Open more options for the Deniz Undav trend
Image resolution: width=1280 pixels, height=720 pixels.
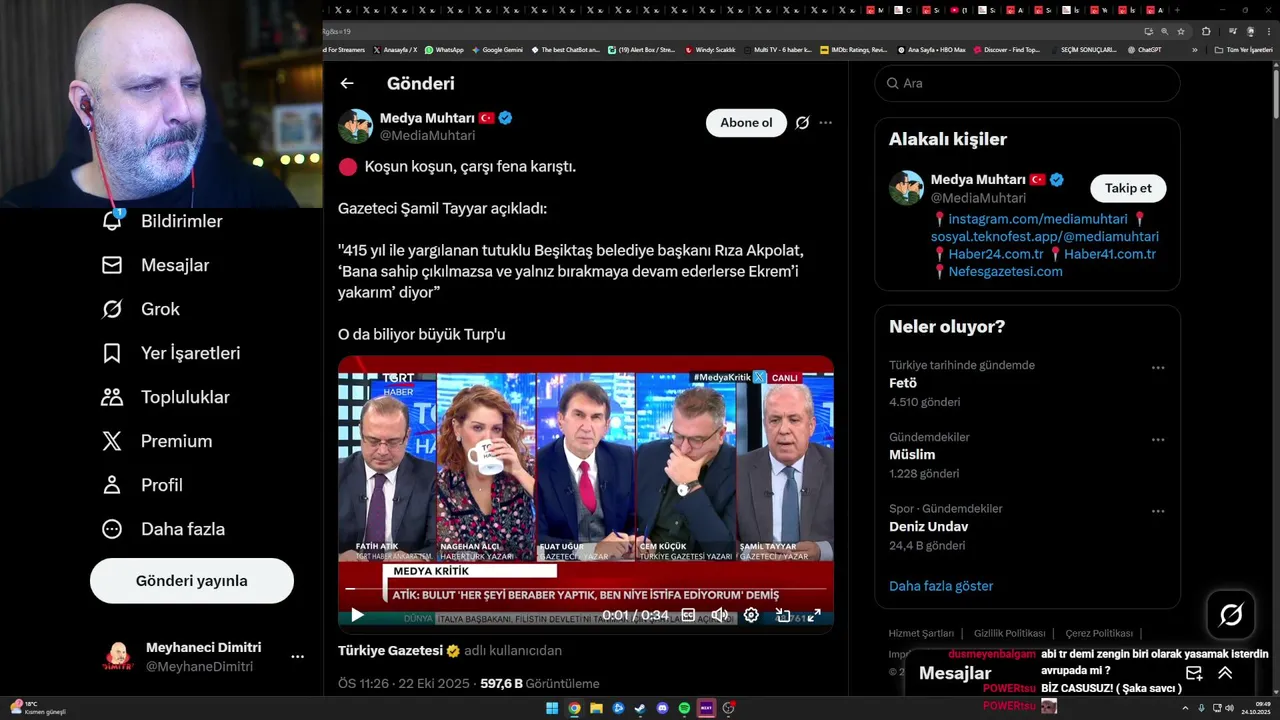(1158, 511)
